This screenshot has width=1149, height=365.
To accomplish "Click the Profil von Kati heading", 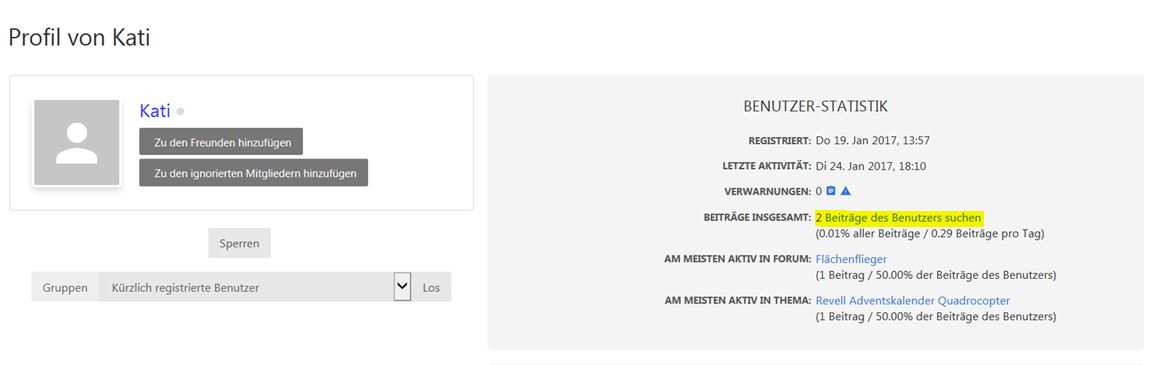I will click(x=79, y=37).
